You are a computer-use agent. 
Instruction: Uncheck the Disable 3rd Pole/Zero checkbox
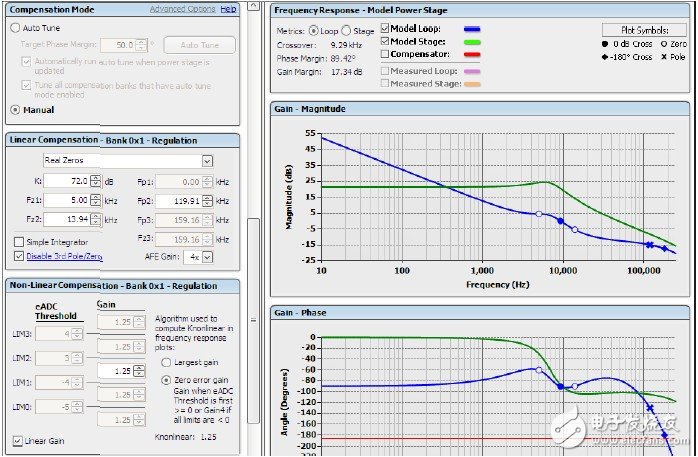19,256
